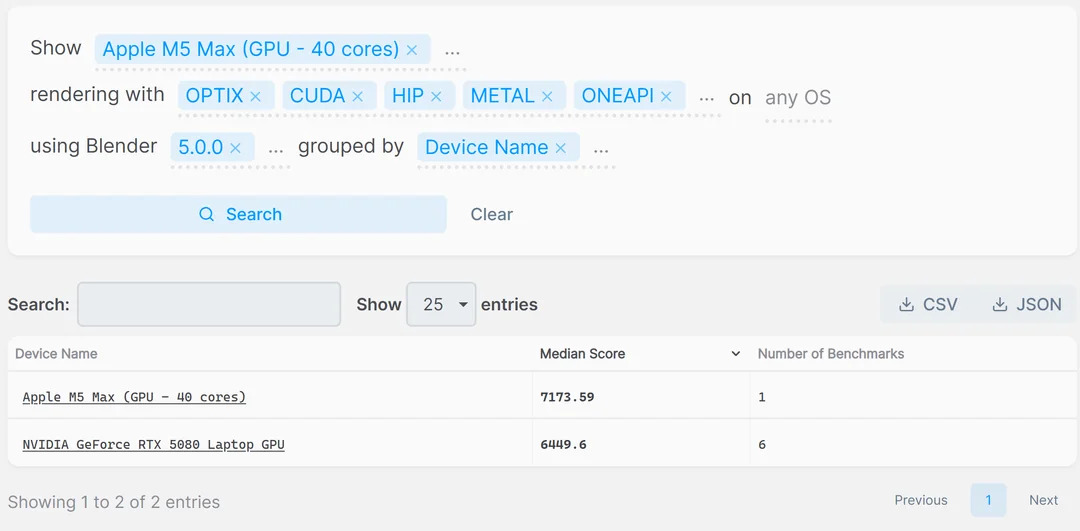Download results as JSON
1080x531 pixels.
1026,304
